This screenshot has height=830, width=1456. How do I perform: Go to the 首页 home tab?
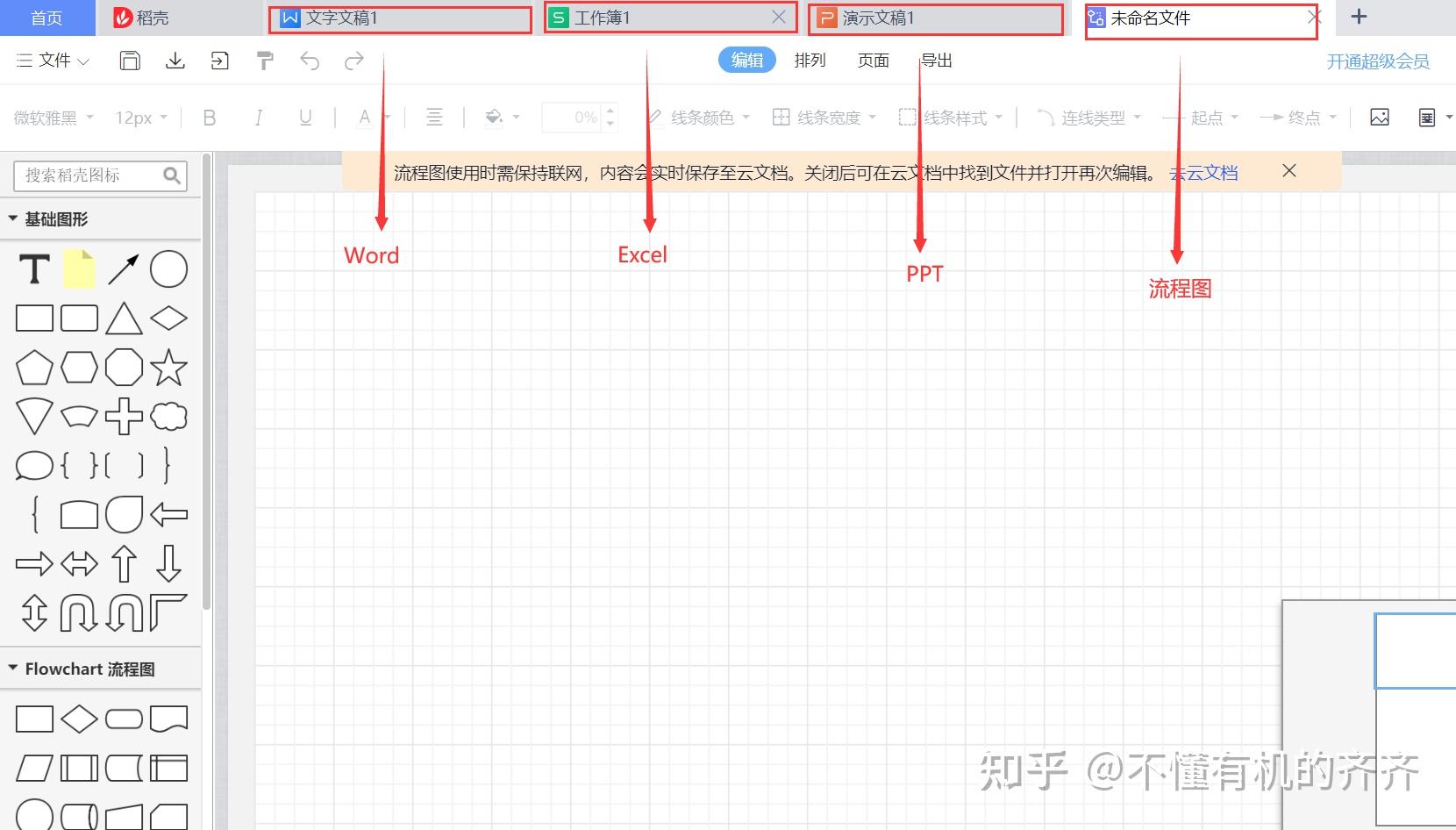tap(47, 18)
